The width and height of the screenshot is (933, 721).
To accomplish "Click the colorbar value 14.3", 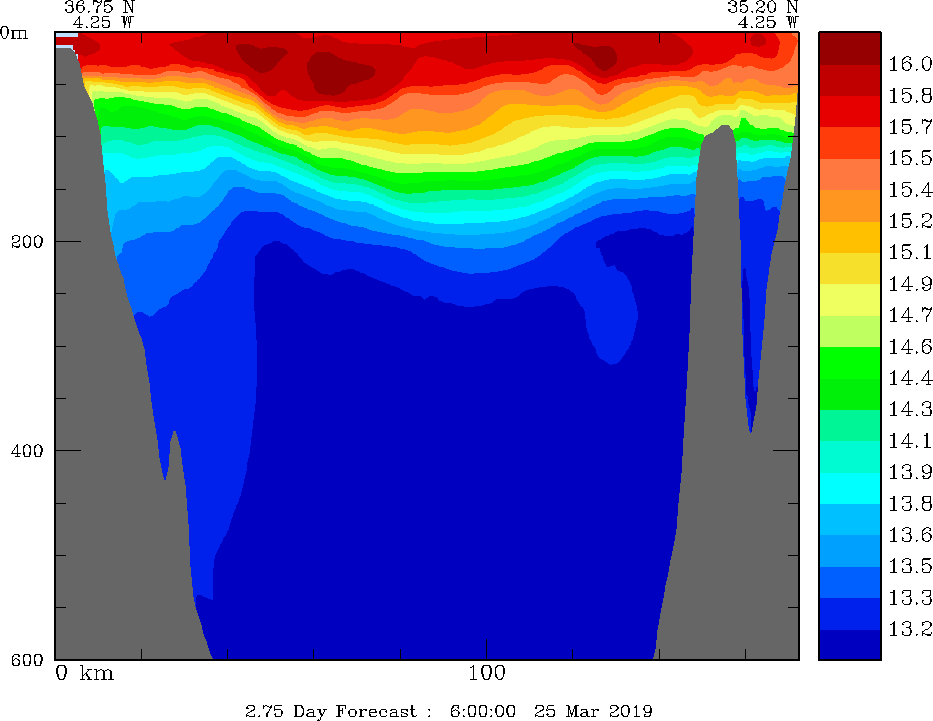I will coord(910,410).
